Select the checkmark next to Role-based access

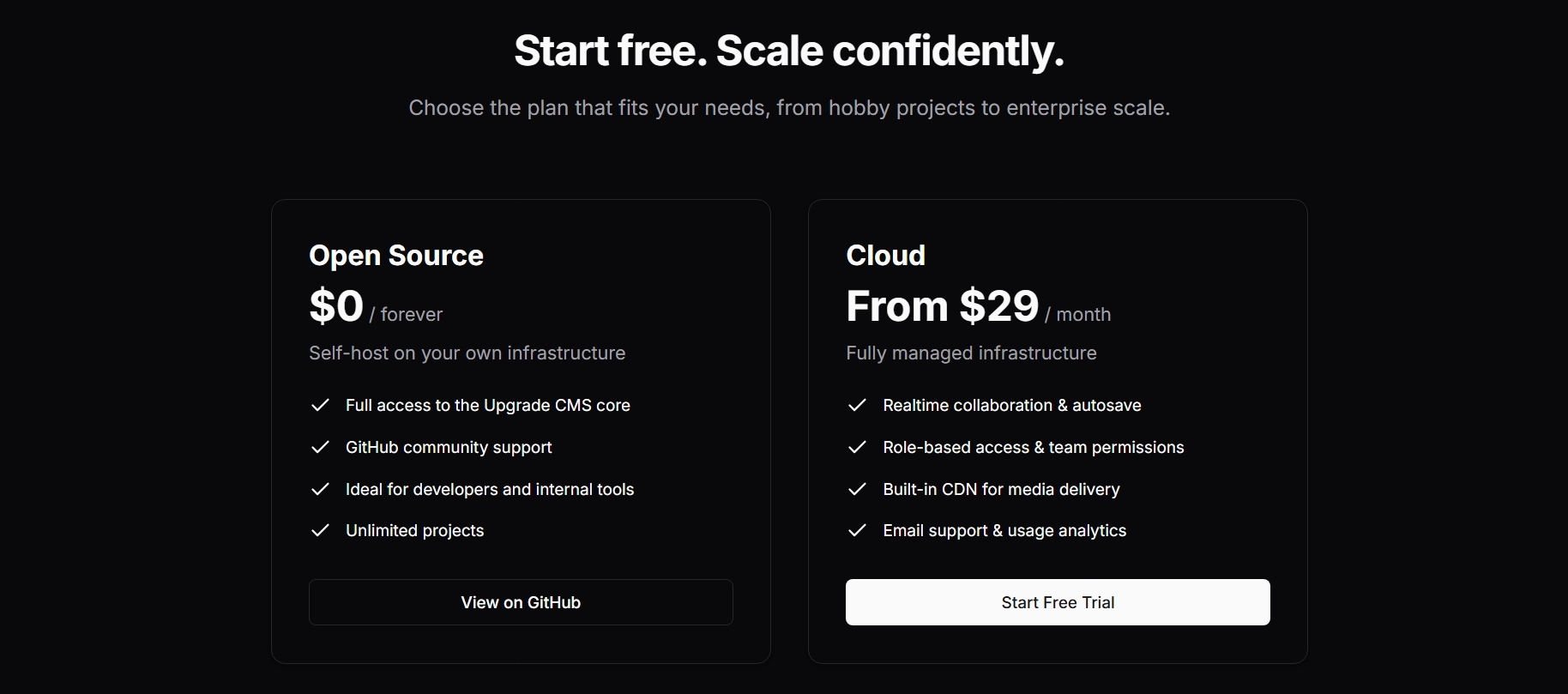(x=857, y=447)
